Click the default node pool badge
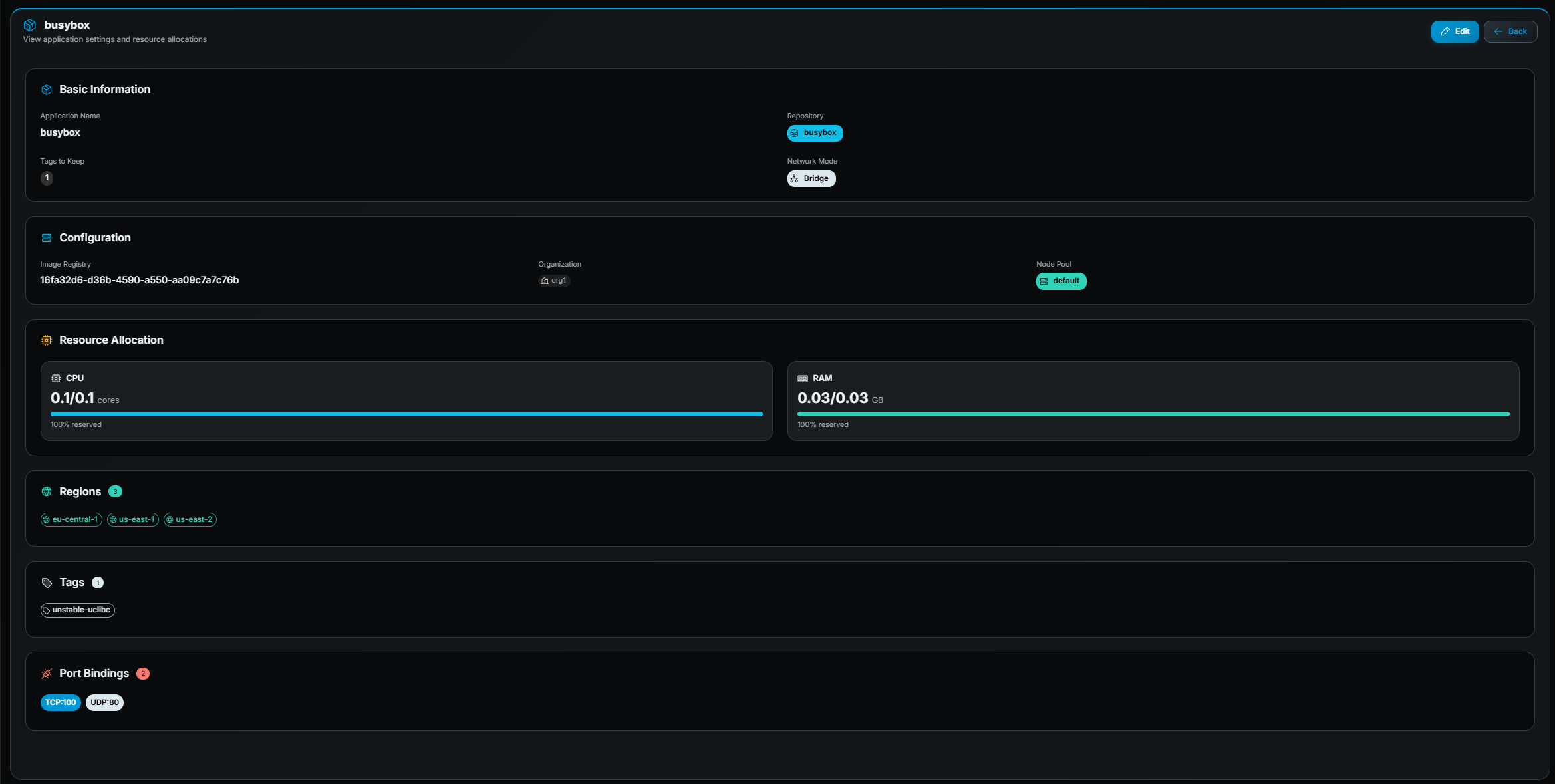The image size is (1555, 784). 1061,281
